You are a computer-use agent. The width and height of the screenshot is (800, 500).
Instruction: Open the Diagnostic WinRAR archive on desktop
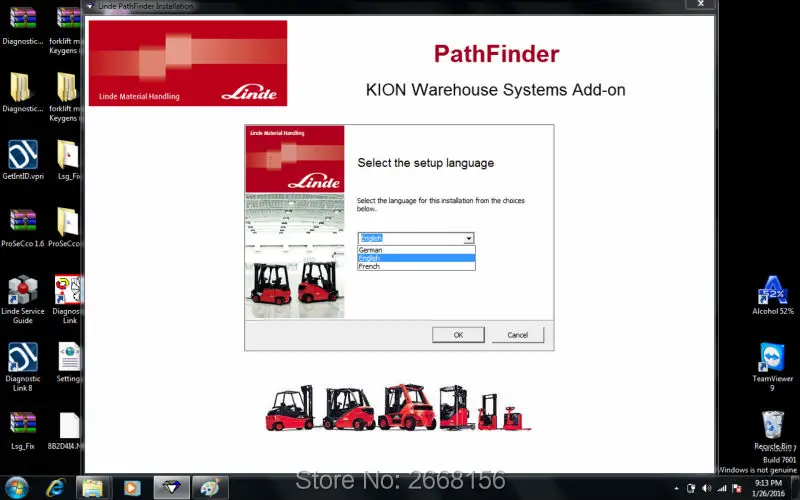click(22, 26)
